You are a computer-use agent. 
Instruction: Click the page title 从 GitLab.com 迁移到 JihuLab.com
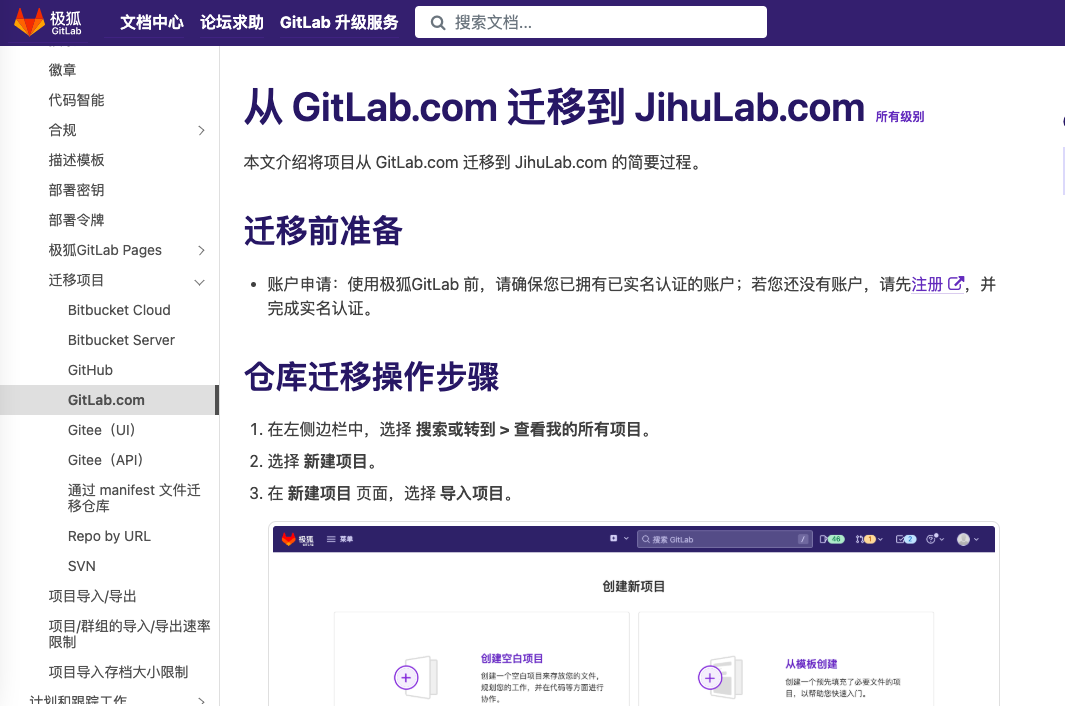click(x=554, y=108)
